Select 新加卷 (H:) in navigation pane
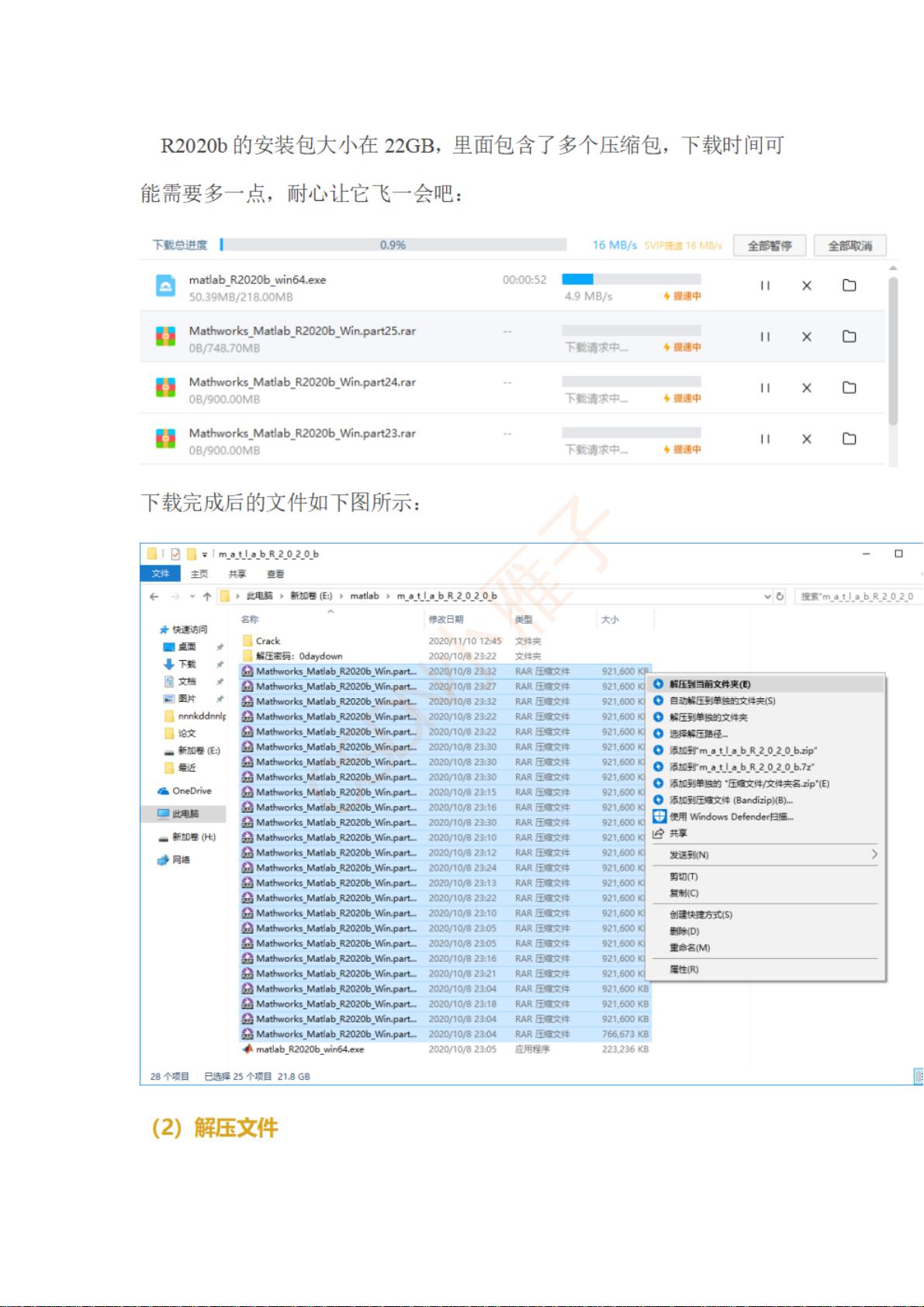 [x=187, y=837]
